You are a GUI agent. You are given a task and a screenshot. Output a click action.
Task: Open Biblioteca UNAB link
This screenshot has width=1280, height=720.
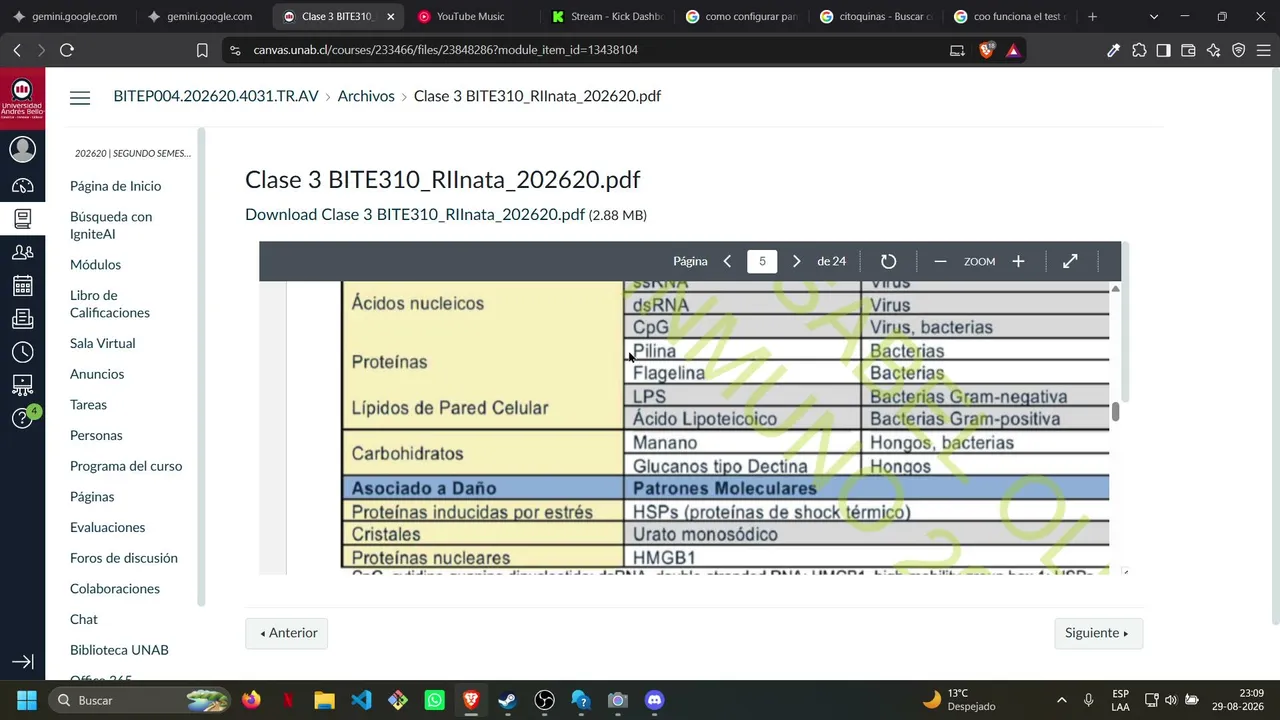(x=119, y=650)
